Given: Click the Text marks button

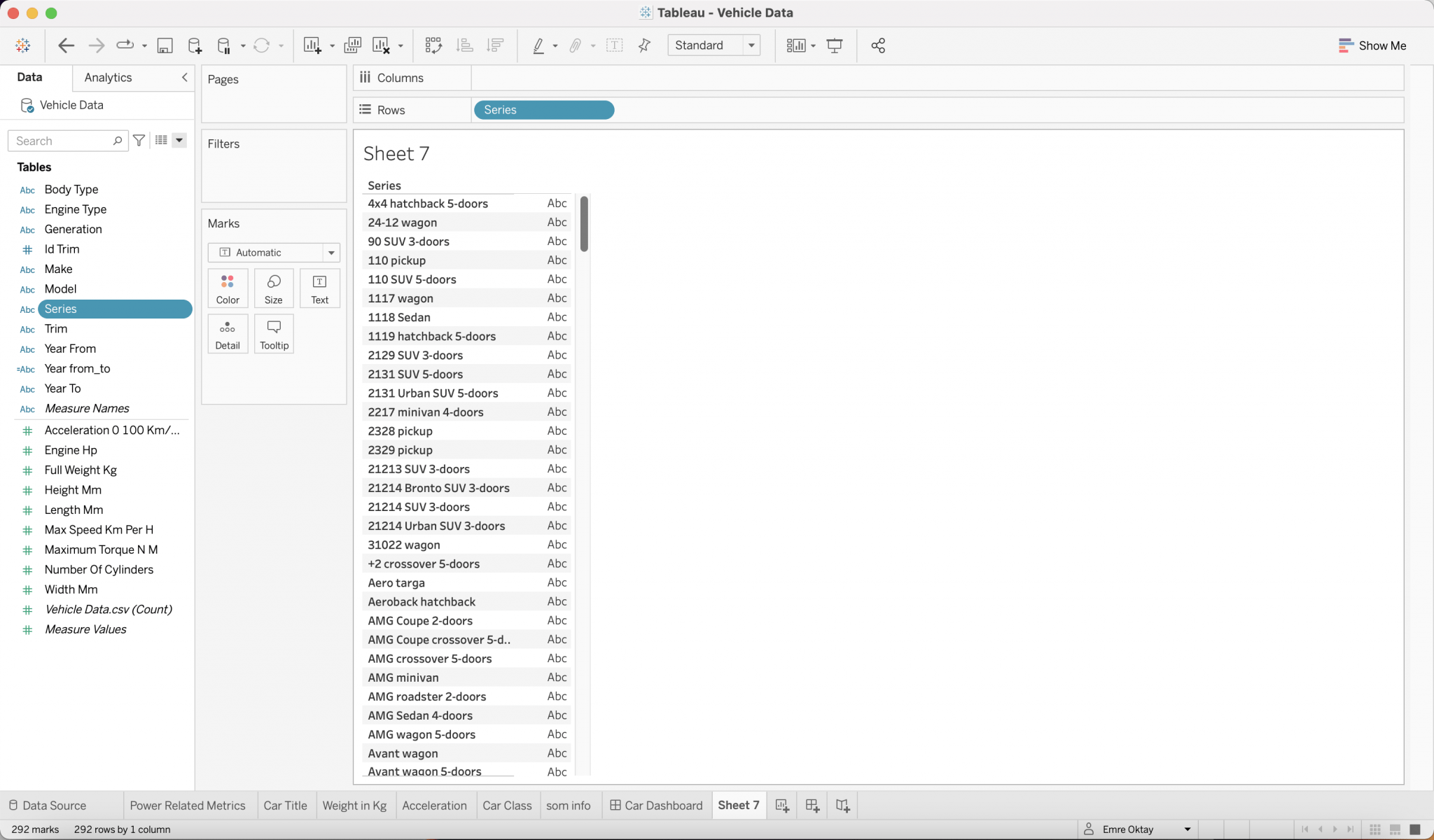Looking at the screenshot, I should click(x=320, y=288).
